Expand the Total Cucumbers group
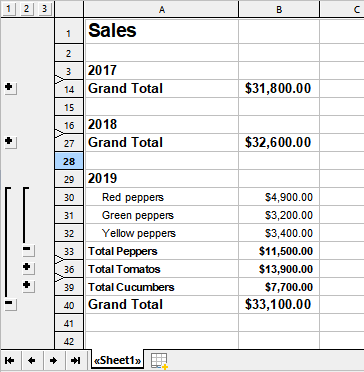The image size is (364, 372). tap(28, 286)
